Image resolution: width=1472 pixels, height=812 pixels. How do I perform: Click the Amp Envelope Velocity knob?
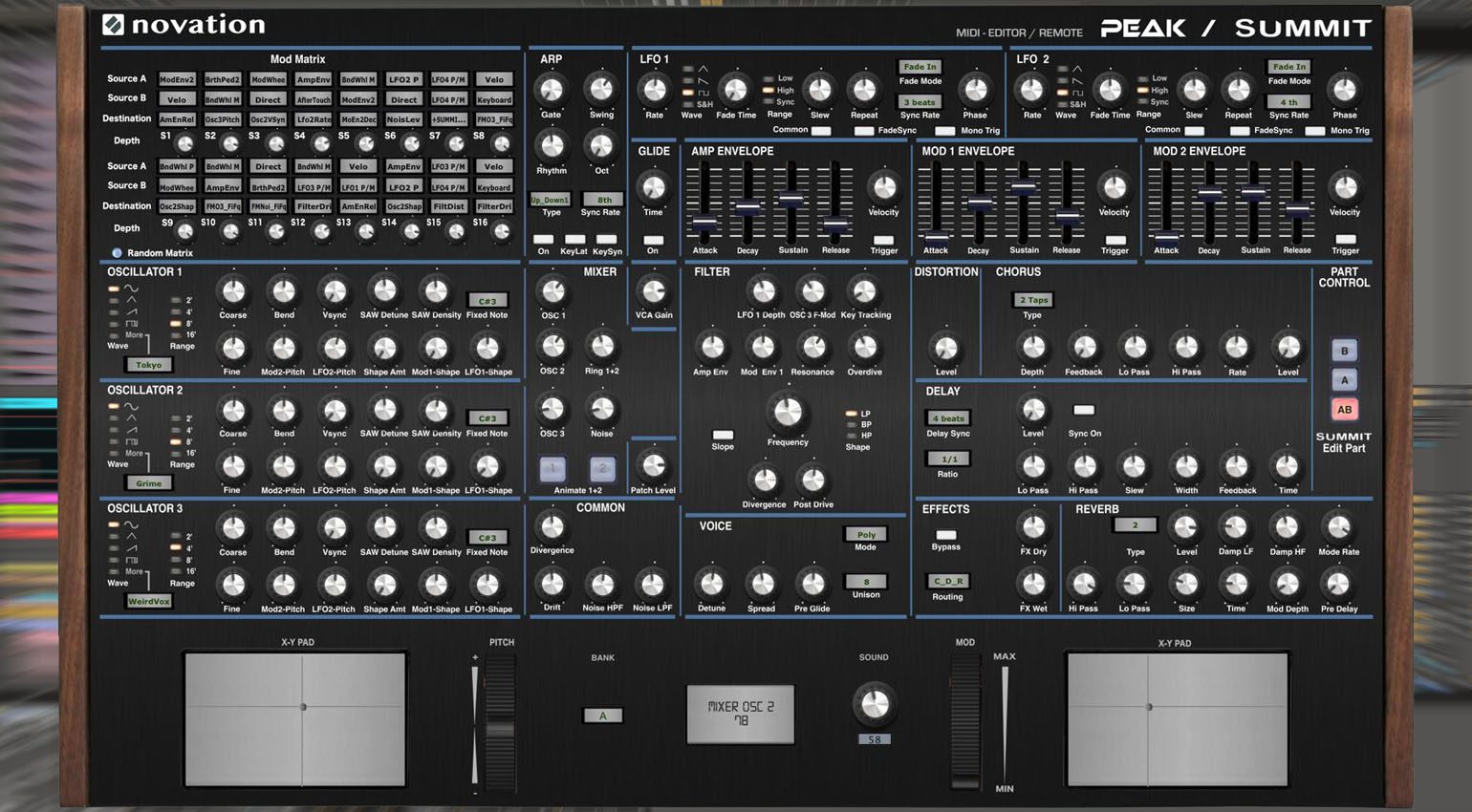[x=883, y=186]
